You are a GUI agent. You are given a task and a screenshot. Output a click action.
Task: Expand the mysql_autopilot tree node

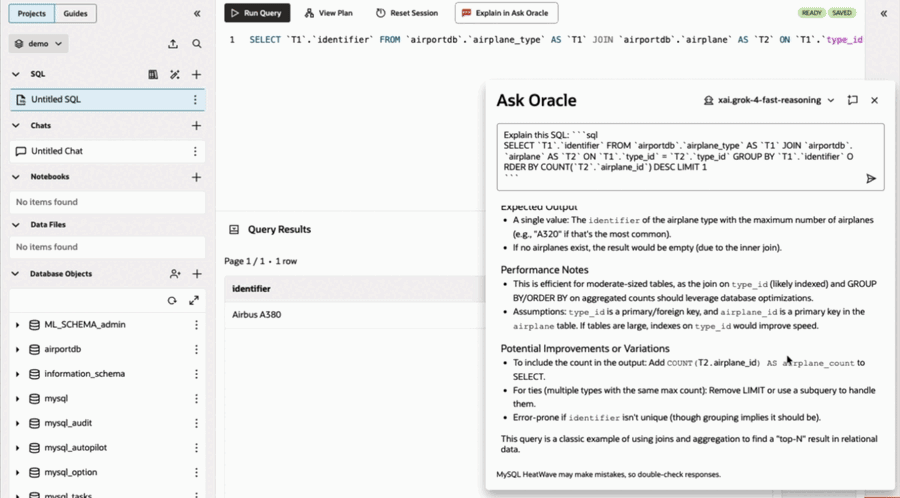pos(17,448)
